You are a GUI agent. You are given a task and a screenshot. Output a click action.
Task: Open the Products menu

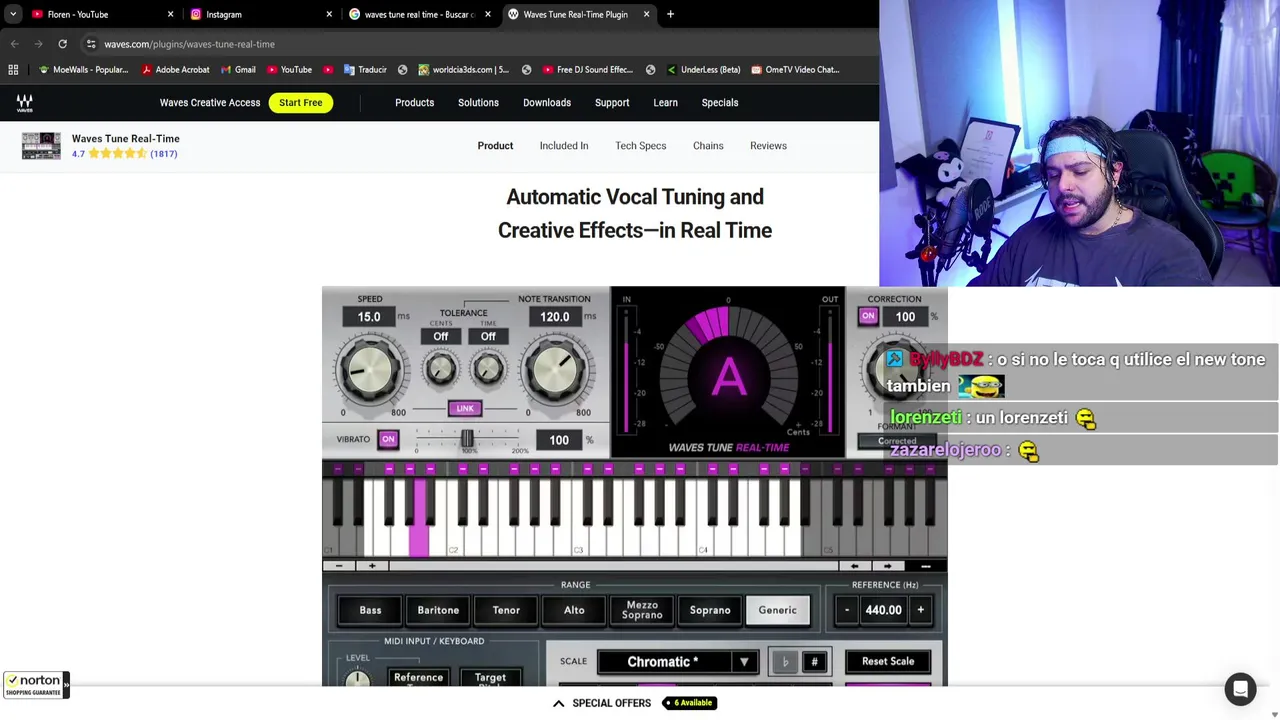[x=414, y=103]
